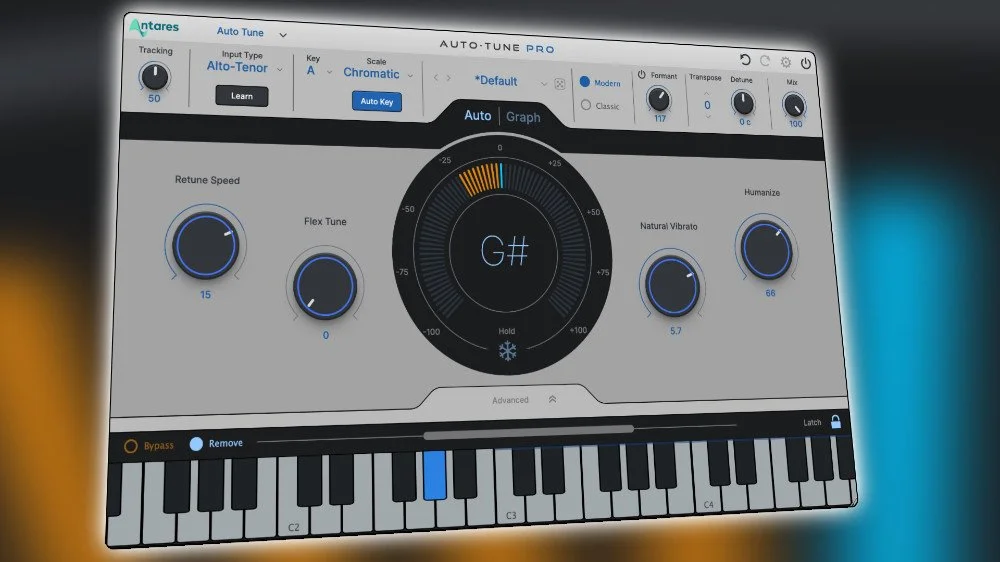Click the Detune knob
This screenshot has height=562, width=1000.
tap(743, 102)
